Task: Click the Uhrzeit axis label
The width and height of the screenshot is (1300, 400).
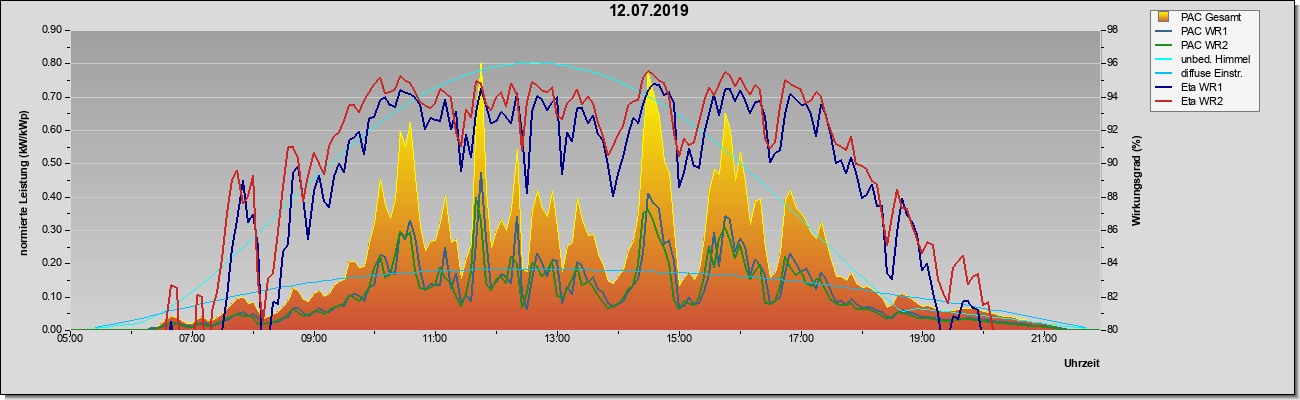Action: click(x=1081, y=364)
